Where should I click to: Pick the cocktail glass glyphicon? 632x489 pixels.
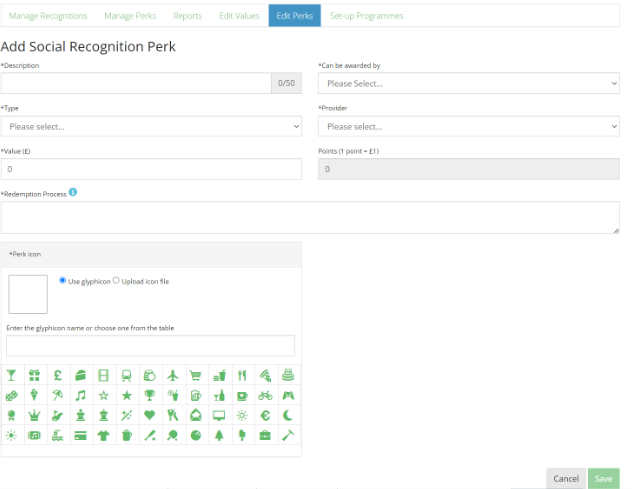pos(11,376)
